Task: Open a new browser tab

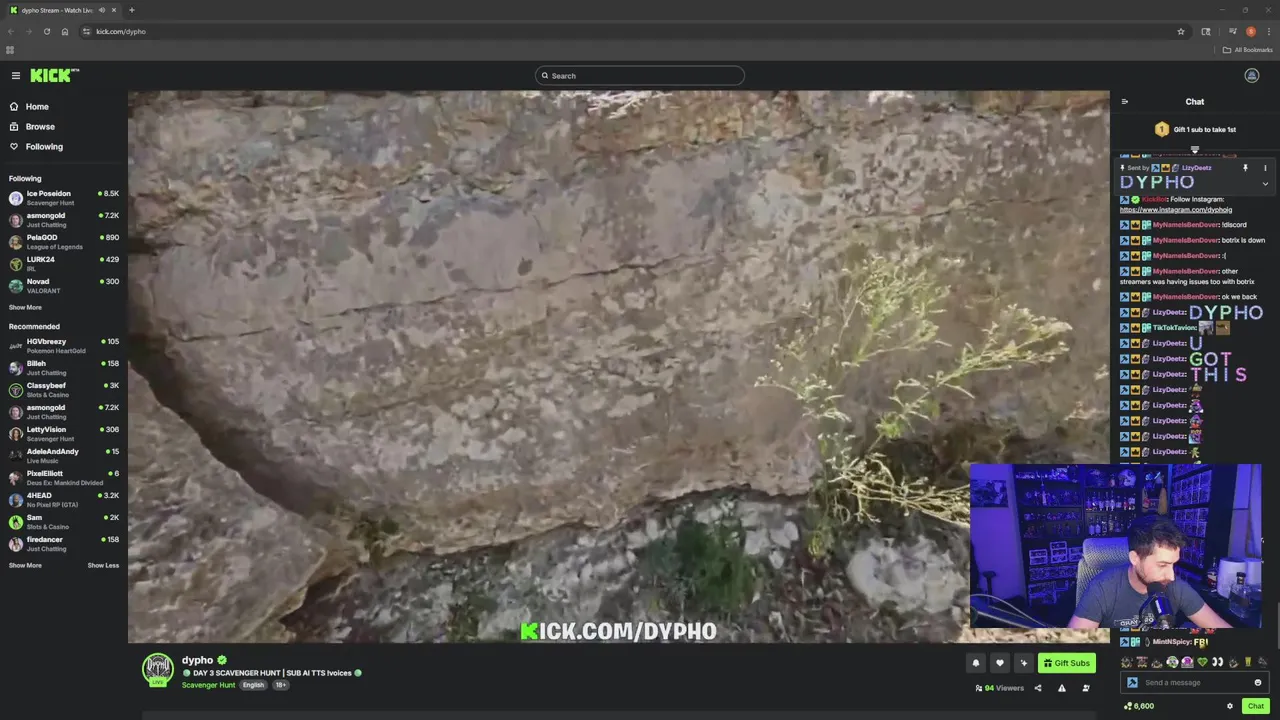Action: [131, 10]
